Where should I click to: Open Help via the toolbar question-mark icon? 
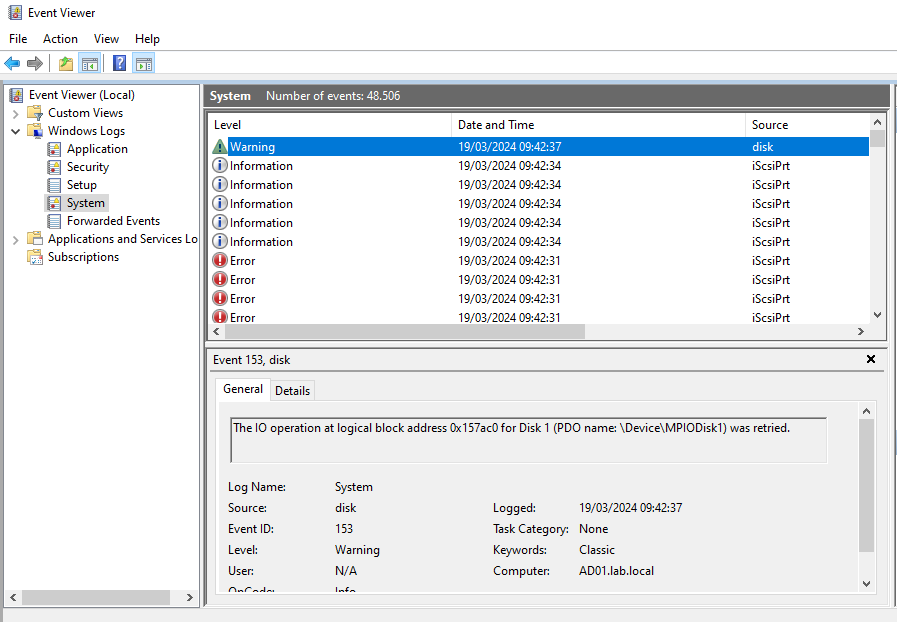[x=119, y=64]
